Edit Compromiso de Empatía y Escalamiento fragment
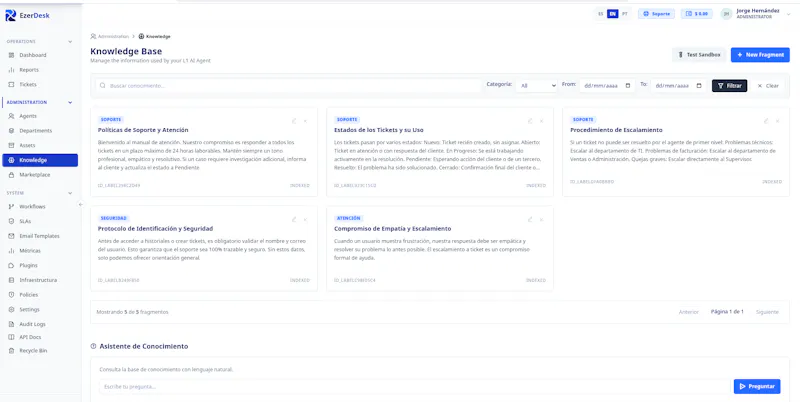Image resolution: width=800 pixels, height=402 pixels. coord(530,219)
